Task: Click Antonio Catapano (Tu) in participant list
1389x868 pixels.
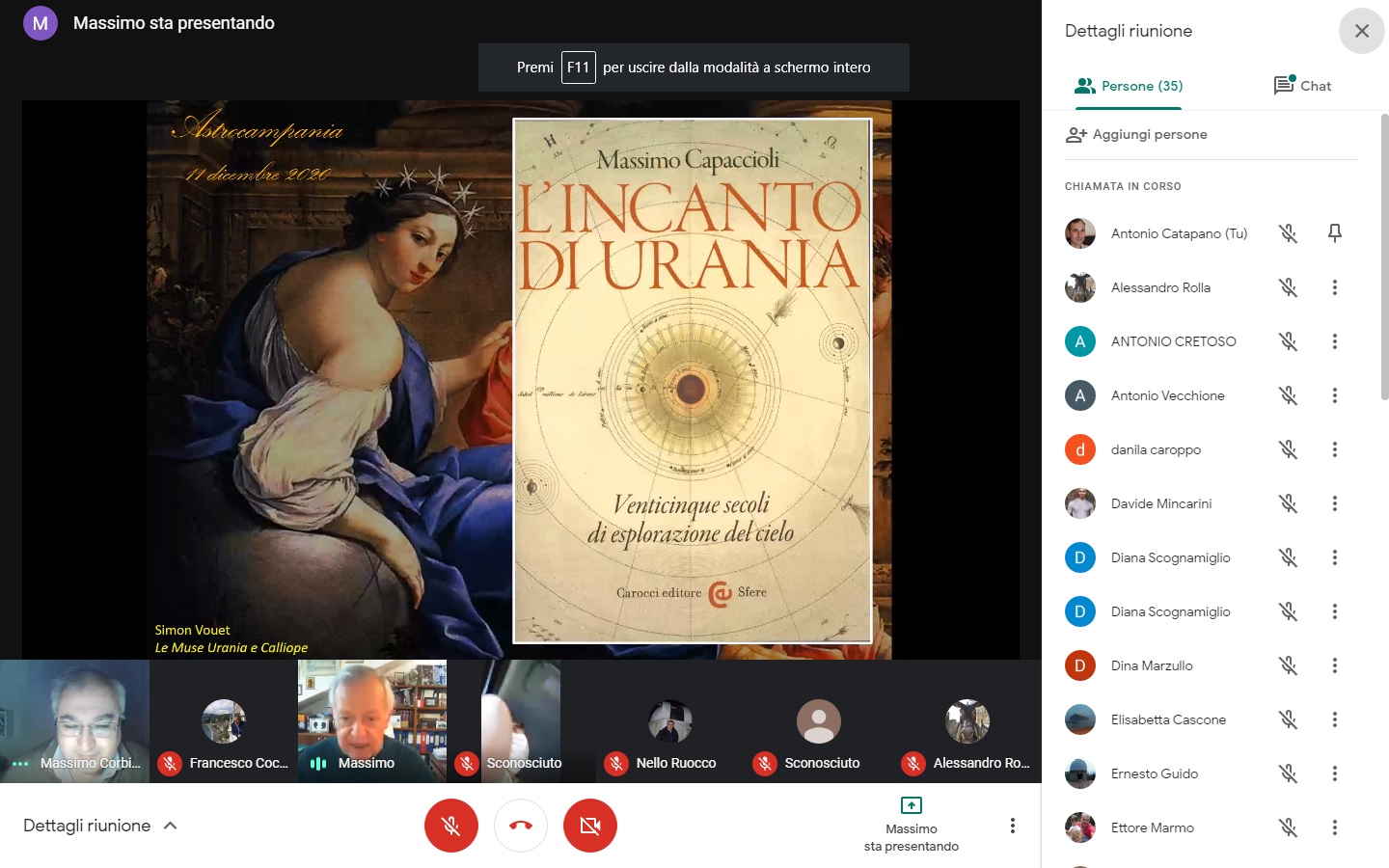Action: pyautogui.click(x=1179, y=233)
